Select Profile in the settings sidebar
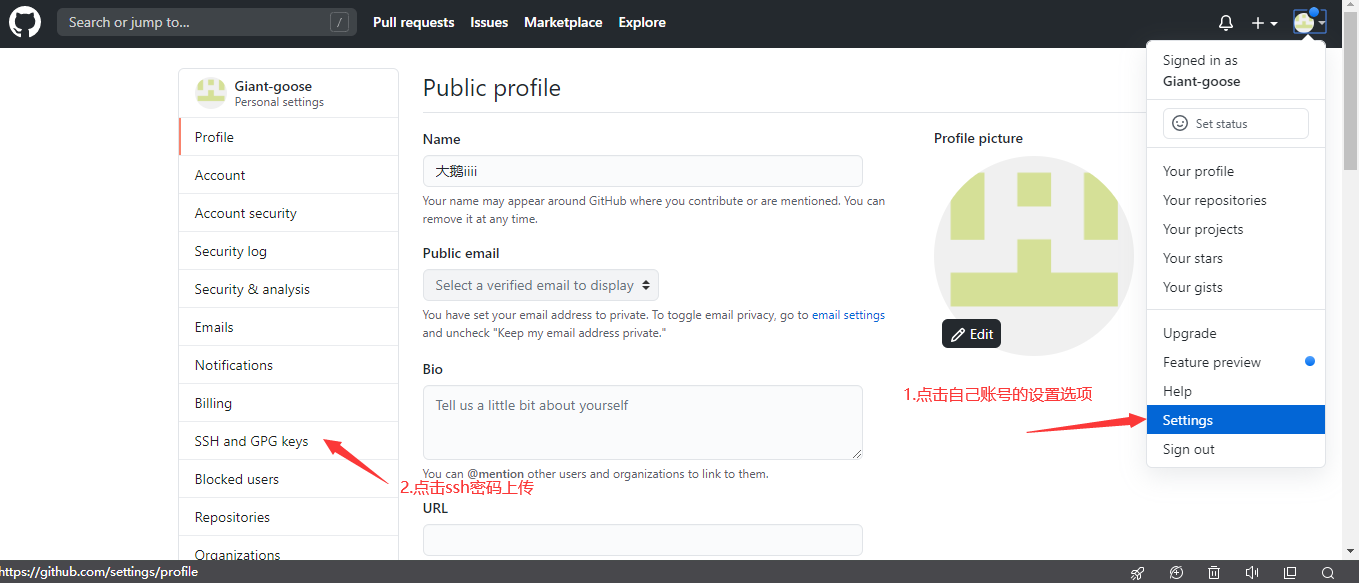This screenshot has width=1359, height=583. click(x=289, y=137)
